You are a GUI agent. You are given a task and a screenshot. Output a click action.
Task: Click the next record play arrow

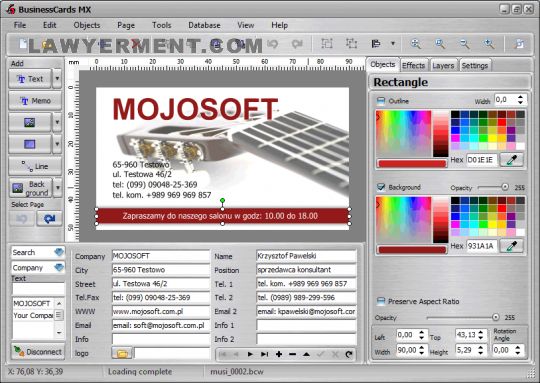click(250, 354)
